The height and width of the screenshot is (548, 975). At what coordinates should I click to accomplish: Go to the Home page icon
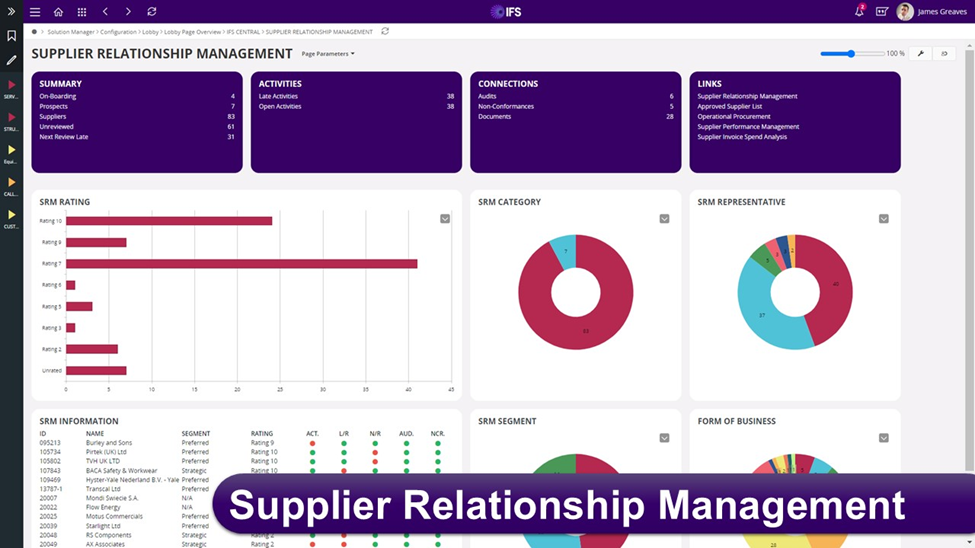tap(58, 12)
